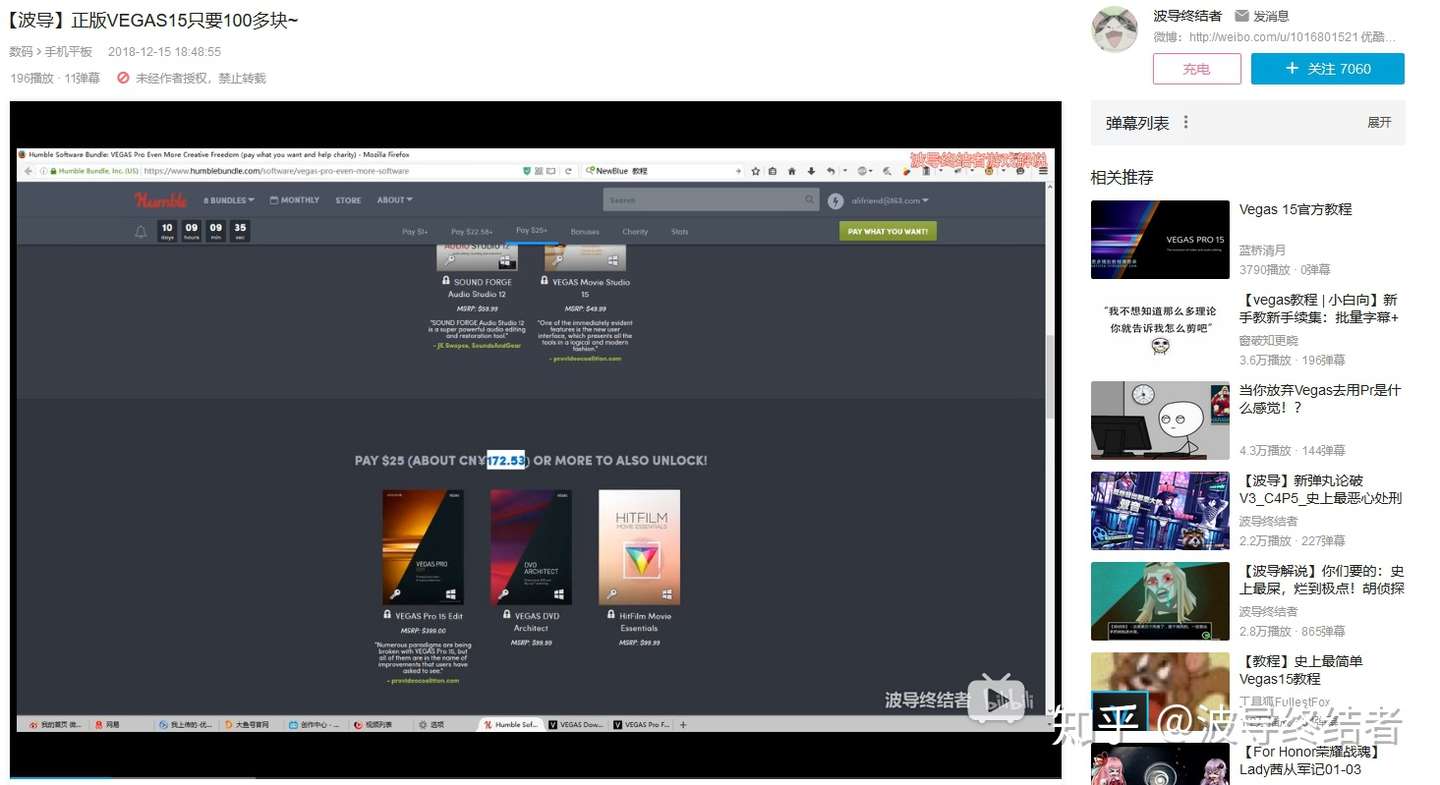Click the Windows icon on VEGAS Pro box
The height and width of the screenshot is (785, 1440).
pyautogui.click(x=451, y=594)
